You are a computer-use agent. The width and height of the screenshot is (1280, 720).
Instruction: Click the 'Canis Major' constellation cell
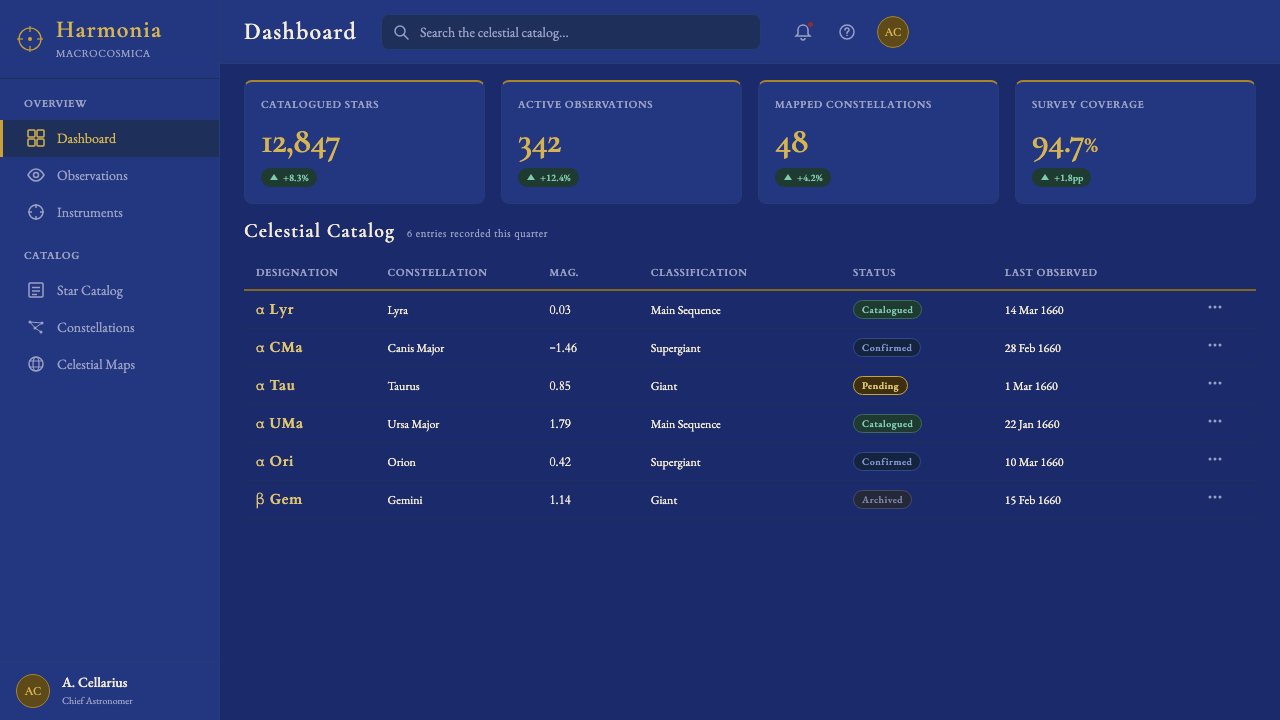(x=416, y=348)
